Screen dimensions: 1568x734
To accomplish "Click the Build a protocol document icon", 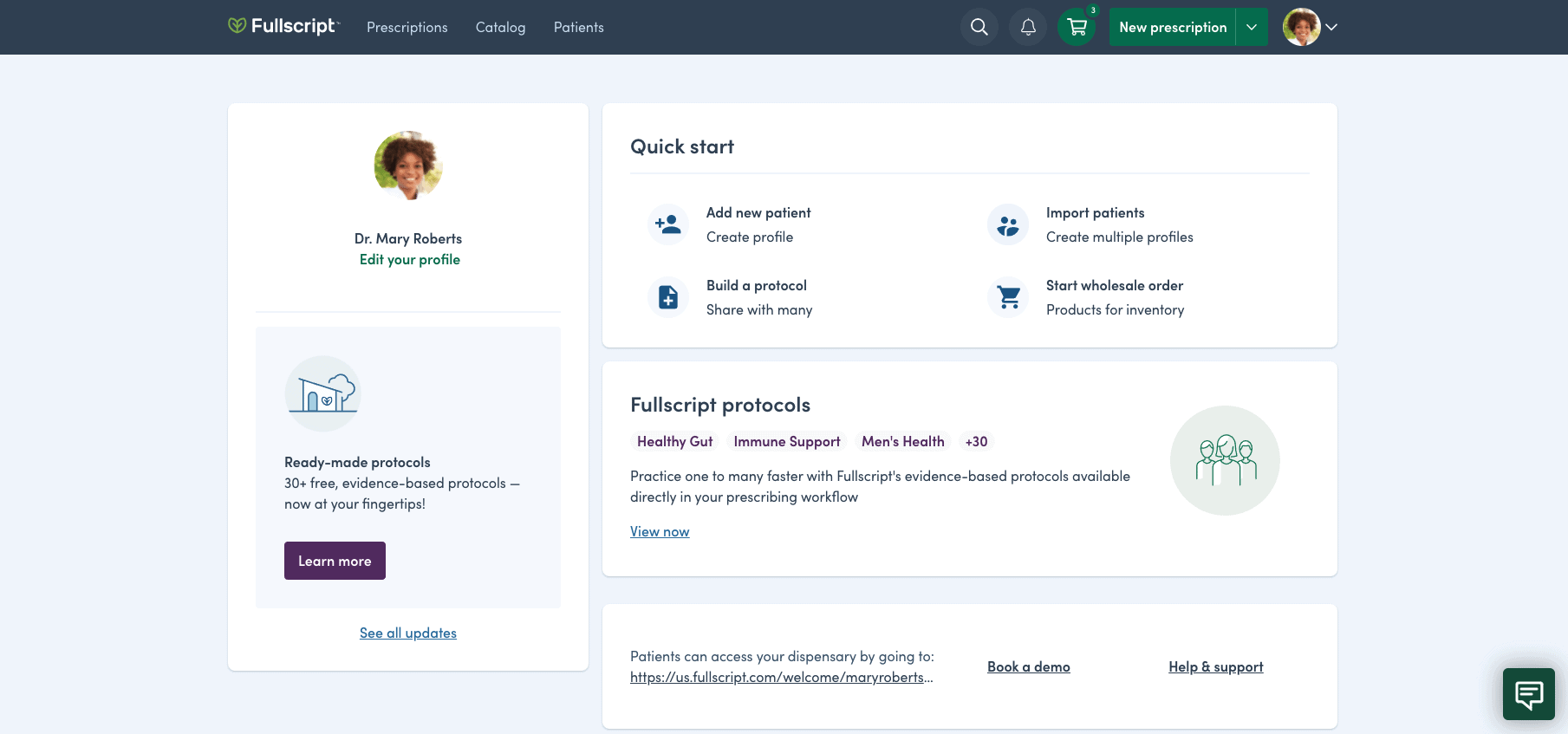I will pos(668,297).
